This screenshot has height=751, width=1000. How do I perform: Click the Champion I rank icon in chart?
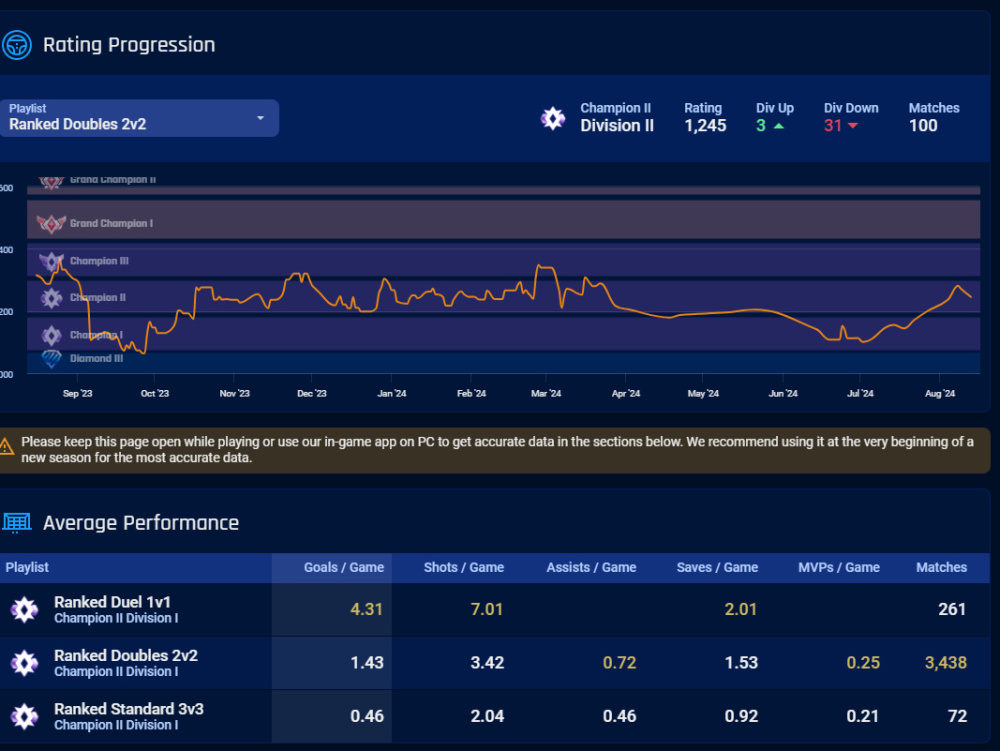click(51, 335)
